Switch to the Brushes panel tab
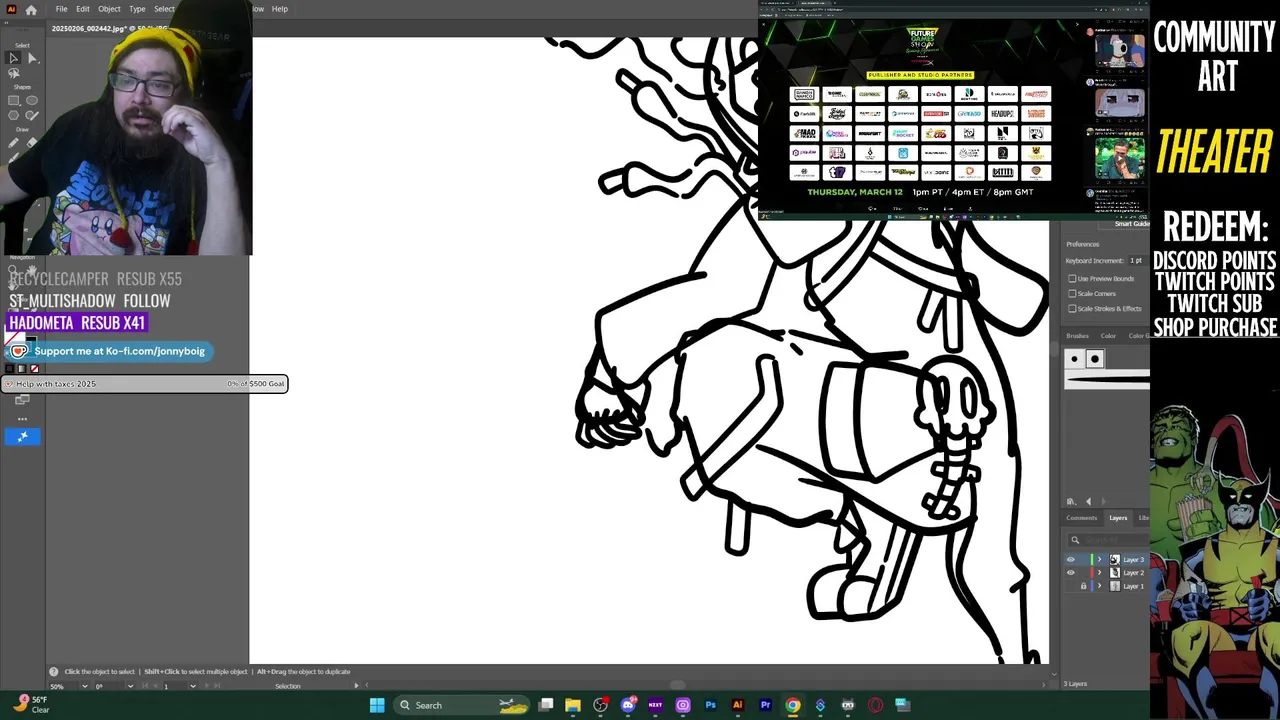This screenshot has width=1280, height=720. [x=1077, y=336]
